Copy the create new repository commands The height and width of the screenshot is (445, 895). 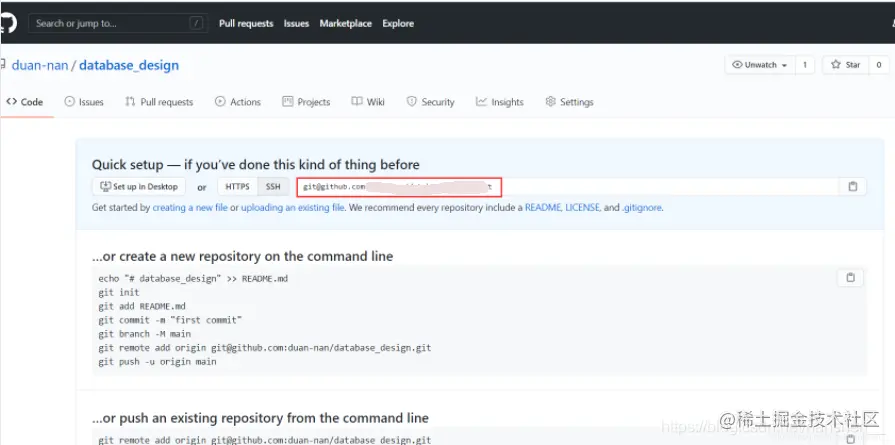pos(850,278)
